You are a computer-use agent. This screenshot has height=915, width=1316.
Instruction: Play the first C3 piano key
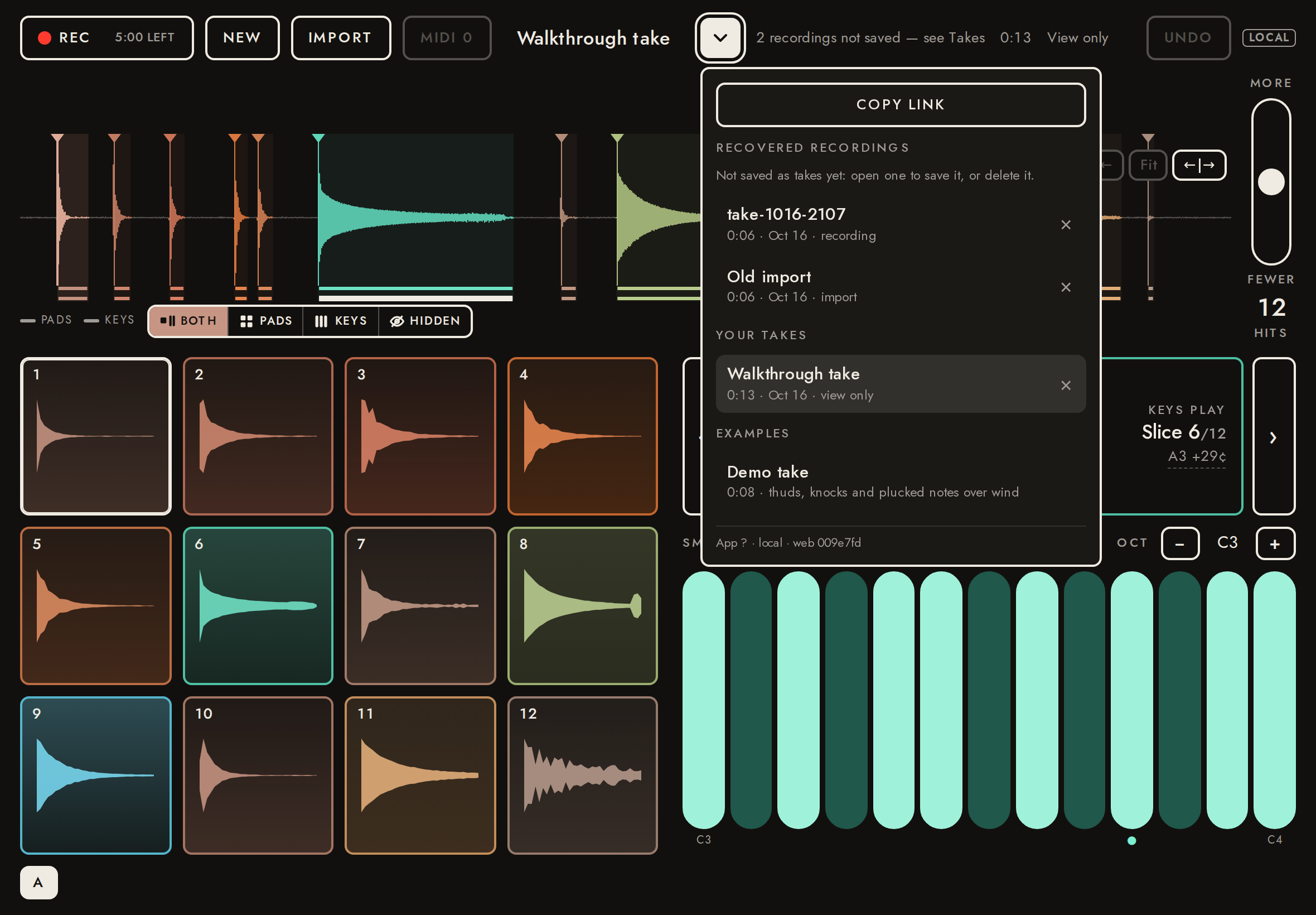point(703,700)
